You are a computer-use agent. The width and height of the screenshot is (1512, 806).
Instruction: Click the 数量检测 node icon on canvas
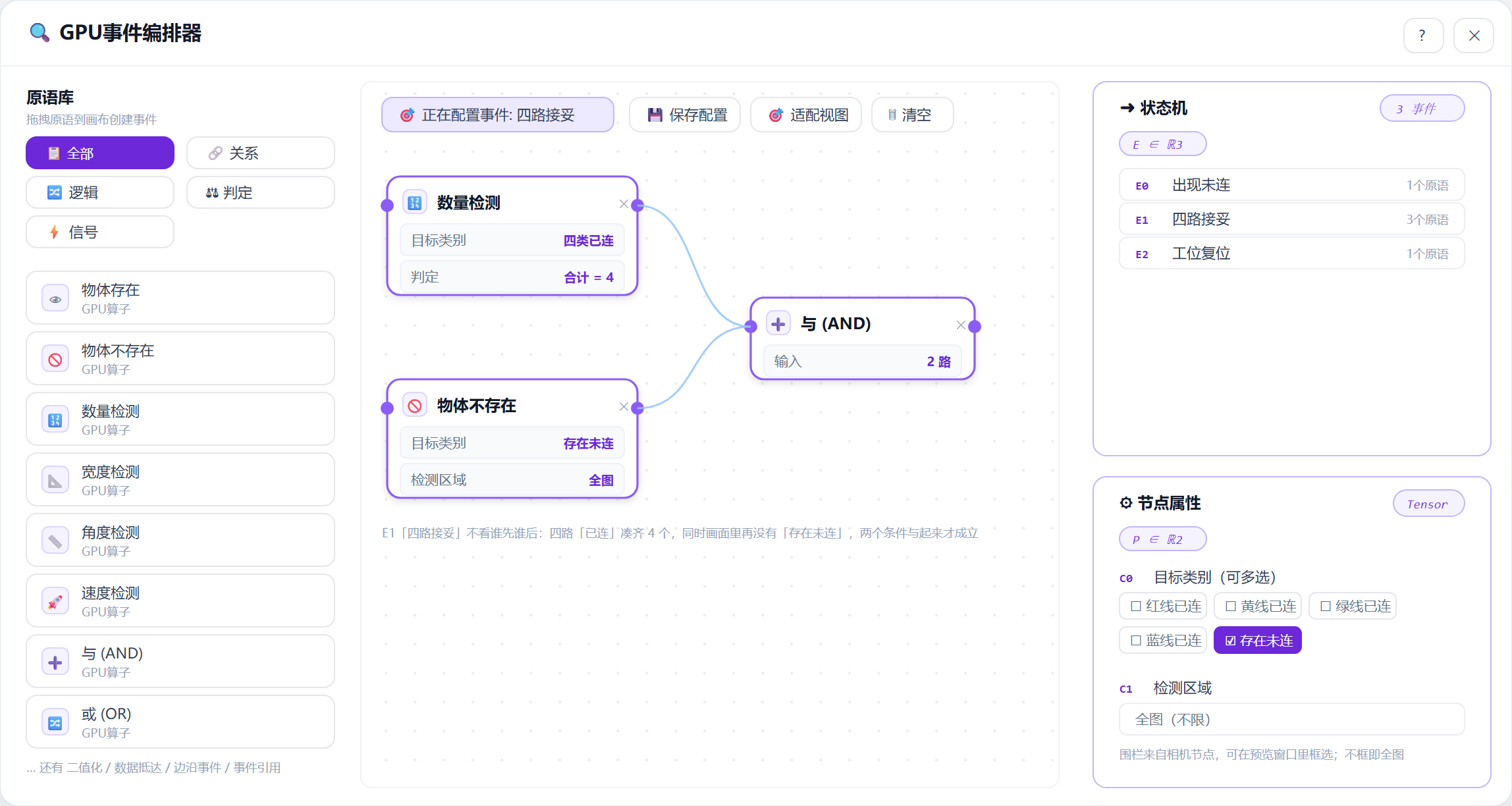[415, 203]
